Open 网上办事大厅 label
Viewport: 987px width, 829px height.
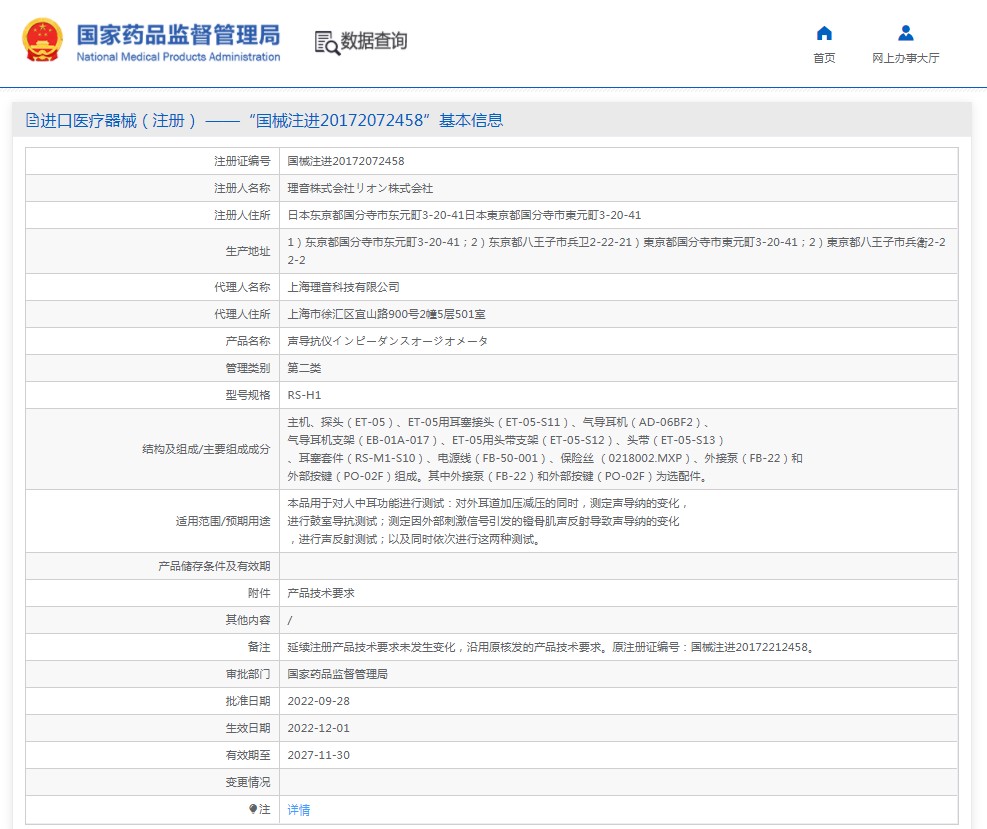(x=905, y=58)
